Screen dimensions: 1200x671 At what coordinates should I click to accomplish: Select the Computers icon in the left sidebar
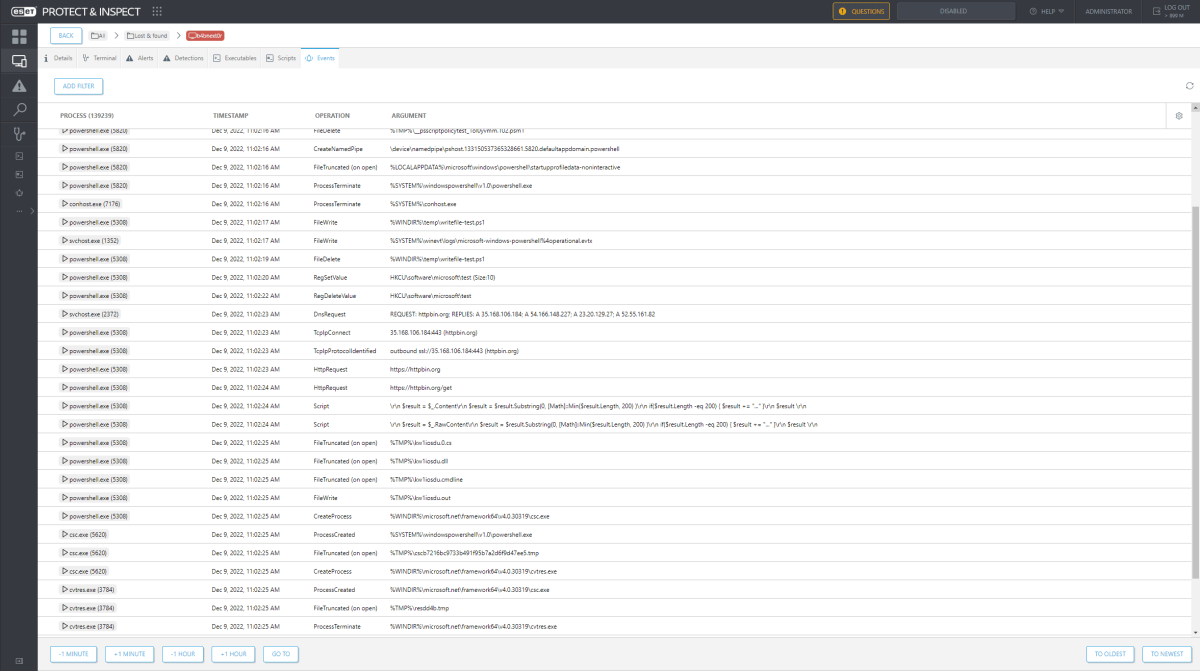click(18, 60)
